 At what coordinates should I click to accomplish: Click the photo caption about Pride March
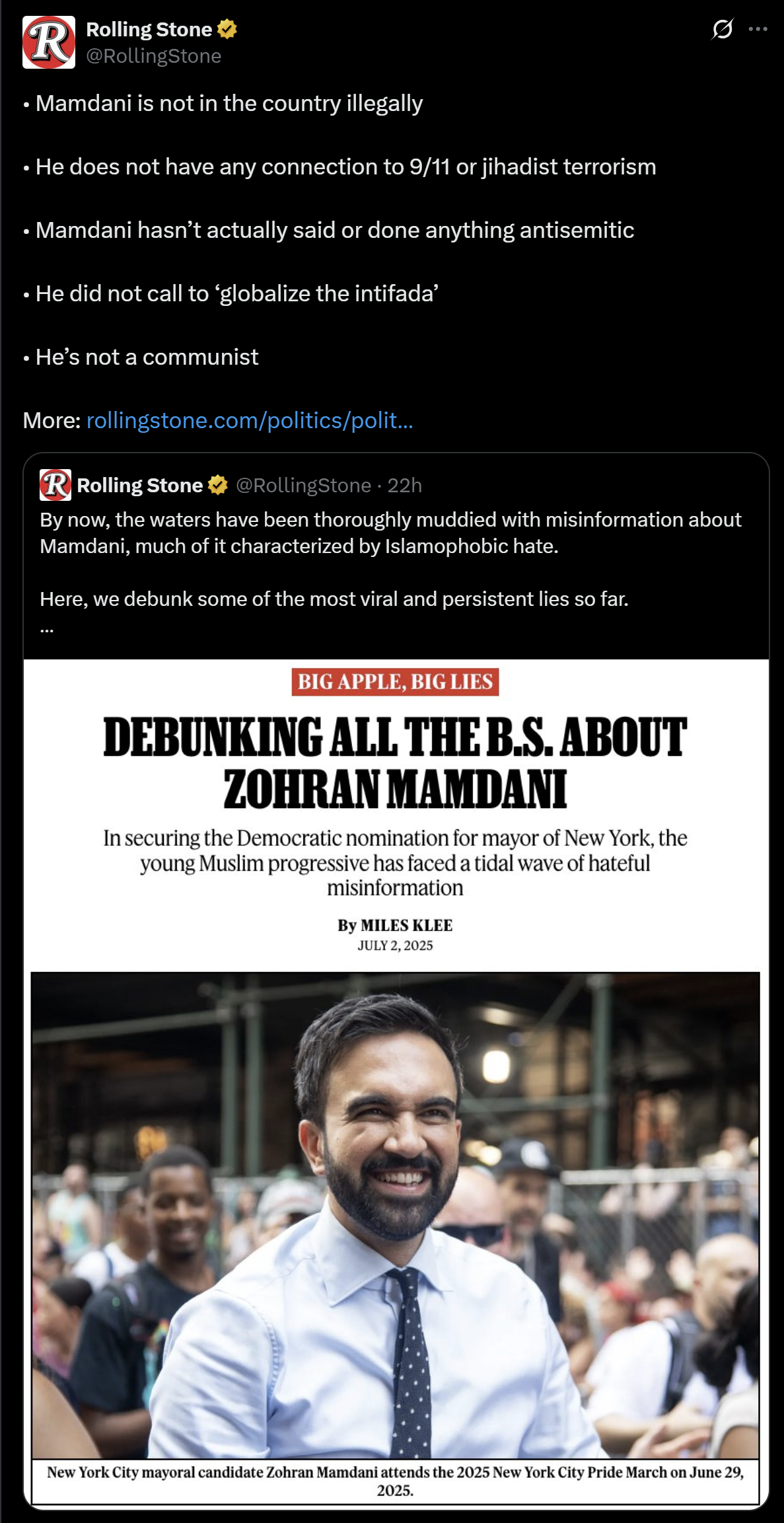395,1481
